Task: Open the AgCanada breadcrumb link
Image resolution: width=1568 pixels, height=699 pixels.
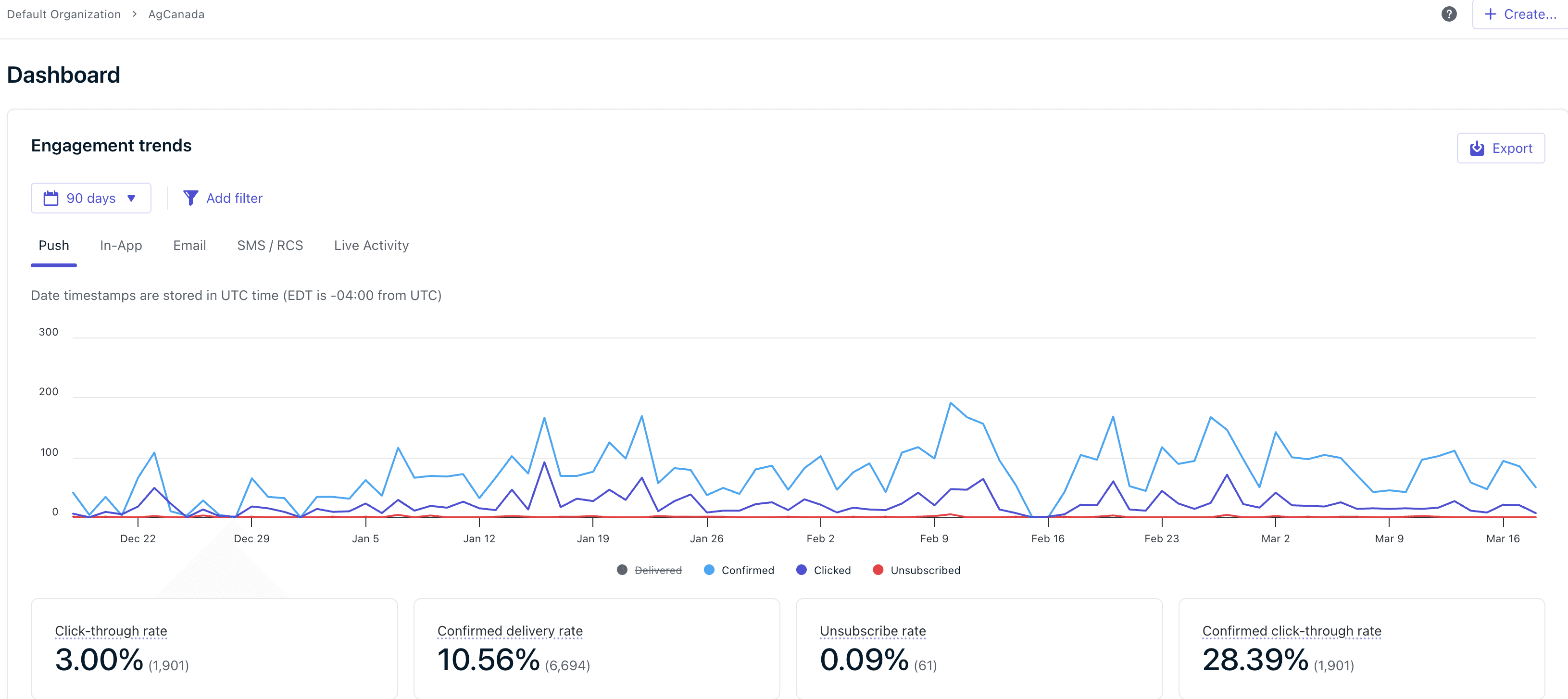Action: [x=176, y=14]
